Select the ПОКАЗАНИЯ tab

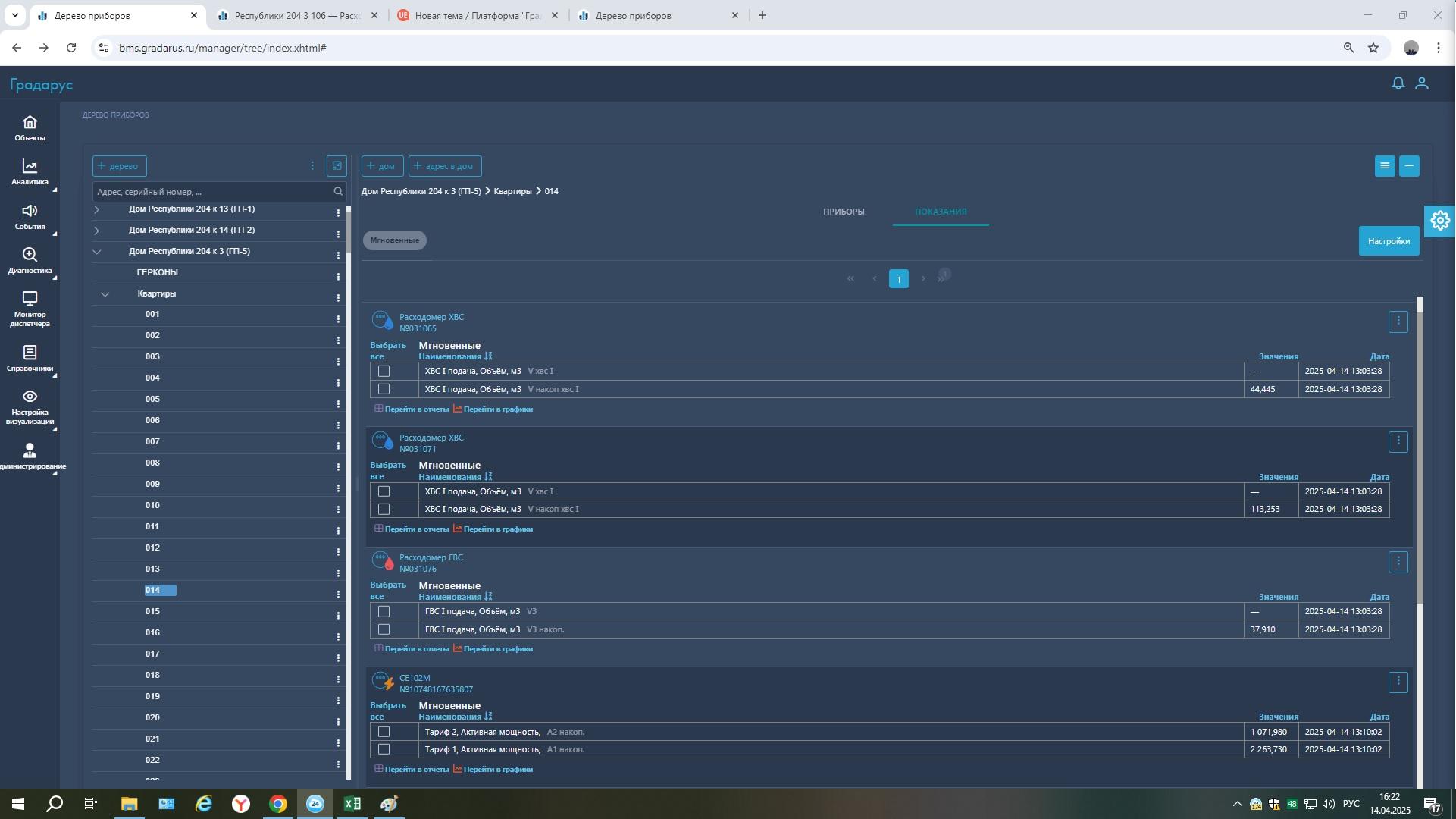point(940,212)
